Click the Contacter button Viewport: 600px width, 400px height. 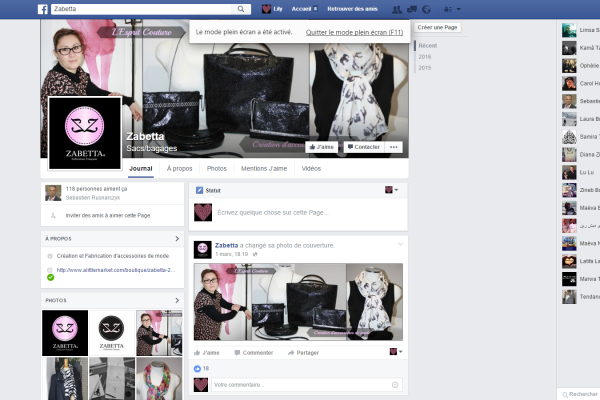click(362, 147)
